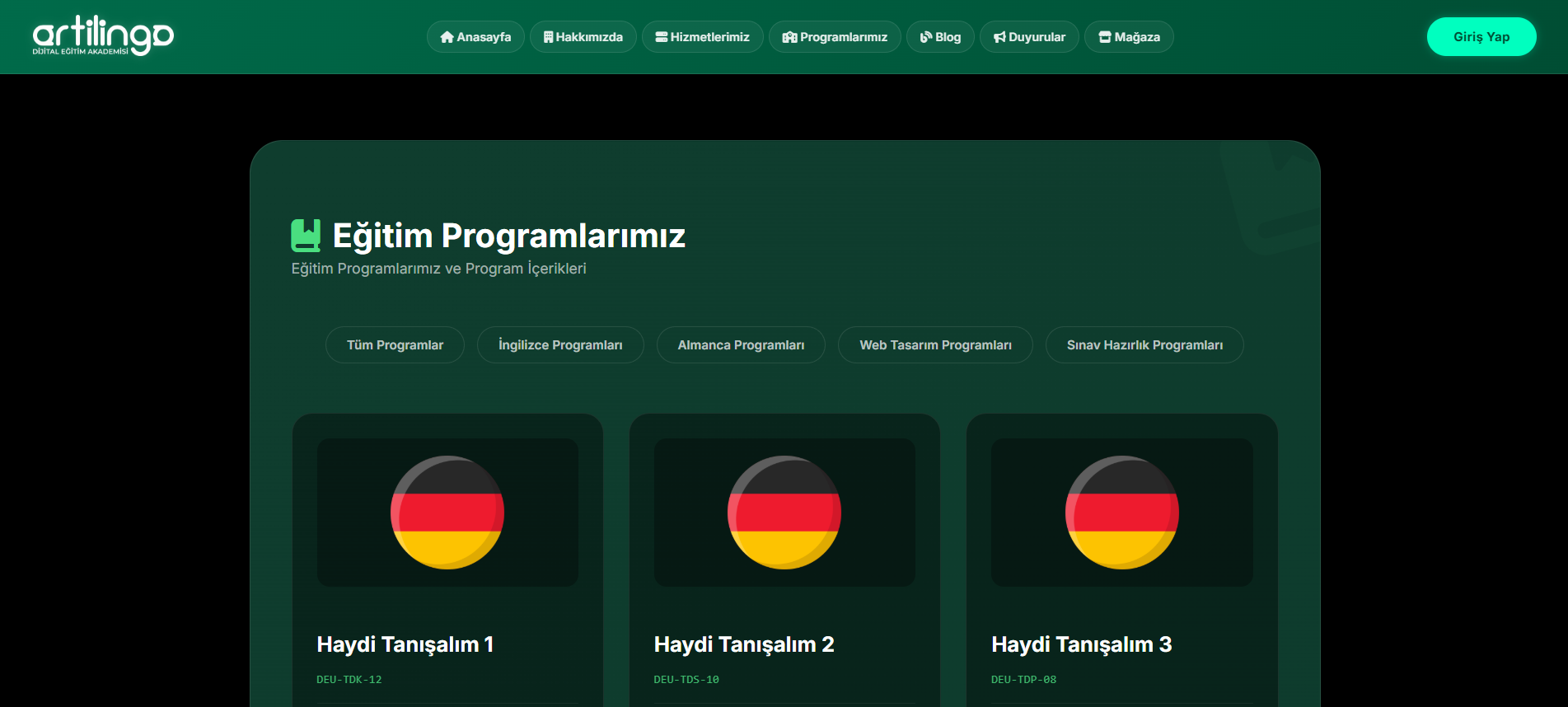Image resolution: width=1568 pixels, height=707 pixels.
Task: Open the Haydi Tanışalım 1 title
Action: tap(405, 644)
